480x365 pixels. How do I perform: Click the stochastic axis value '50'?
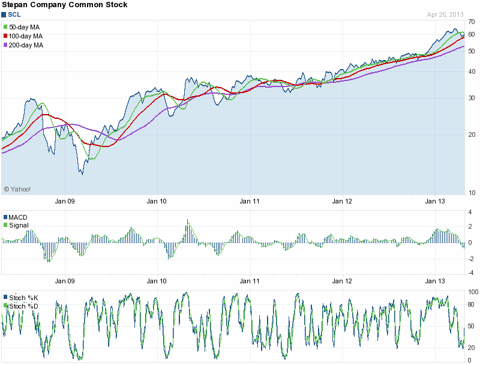(x=471, y=326)
